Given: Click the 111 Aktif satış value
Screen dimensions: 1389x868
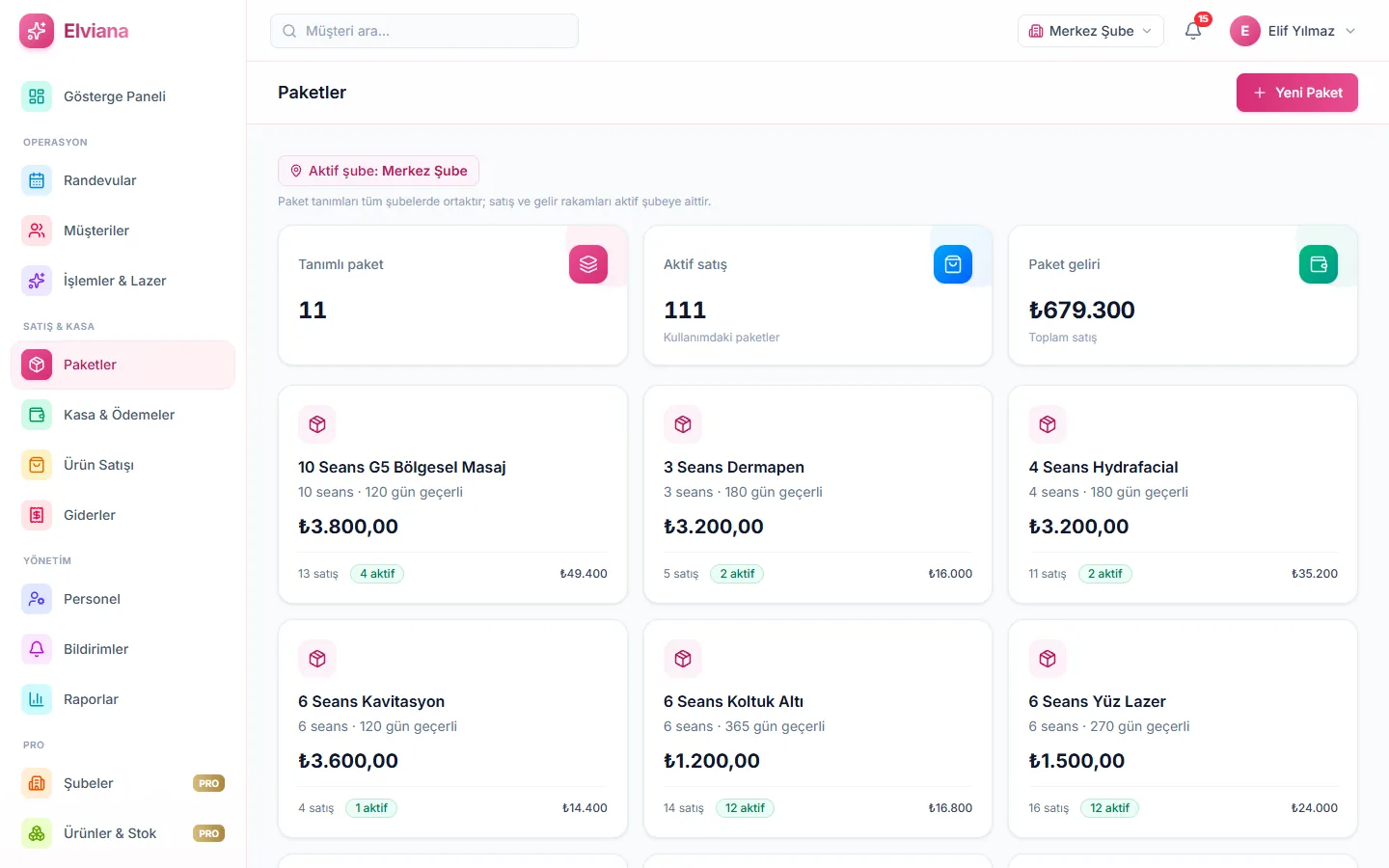Looking at the screenshot, I should point(685,310).
